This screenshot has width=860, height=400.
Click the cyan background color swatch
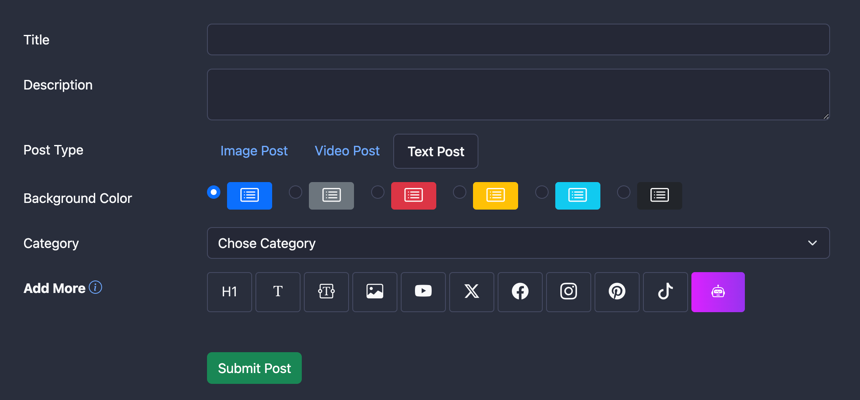[x=577, y=195]
